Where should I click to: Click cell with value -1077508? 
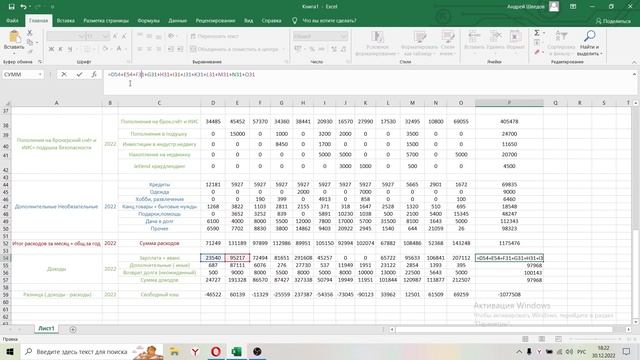tap(509, 294)
